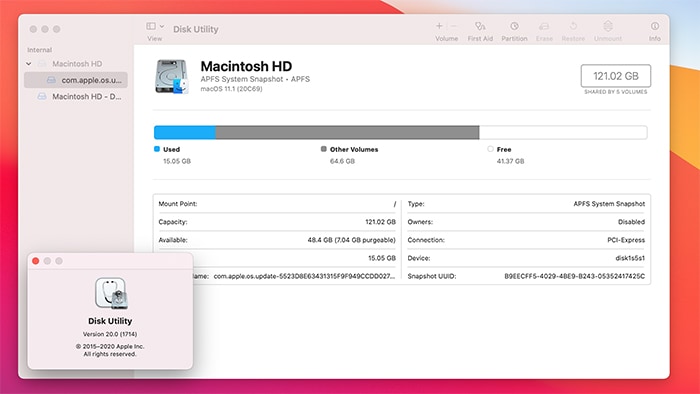Image resolution: width=700 pixels, height=394 pixels.
Task: Click the Device 'disk1s5s1' value
Action: coord(630,258)
